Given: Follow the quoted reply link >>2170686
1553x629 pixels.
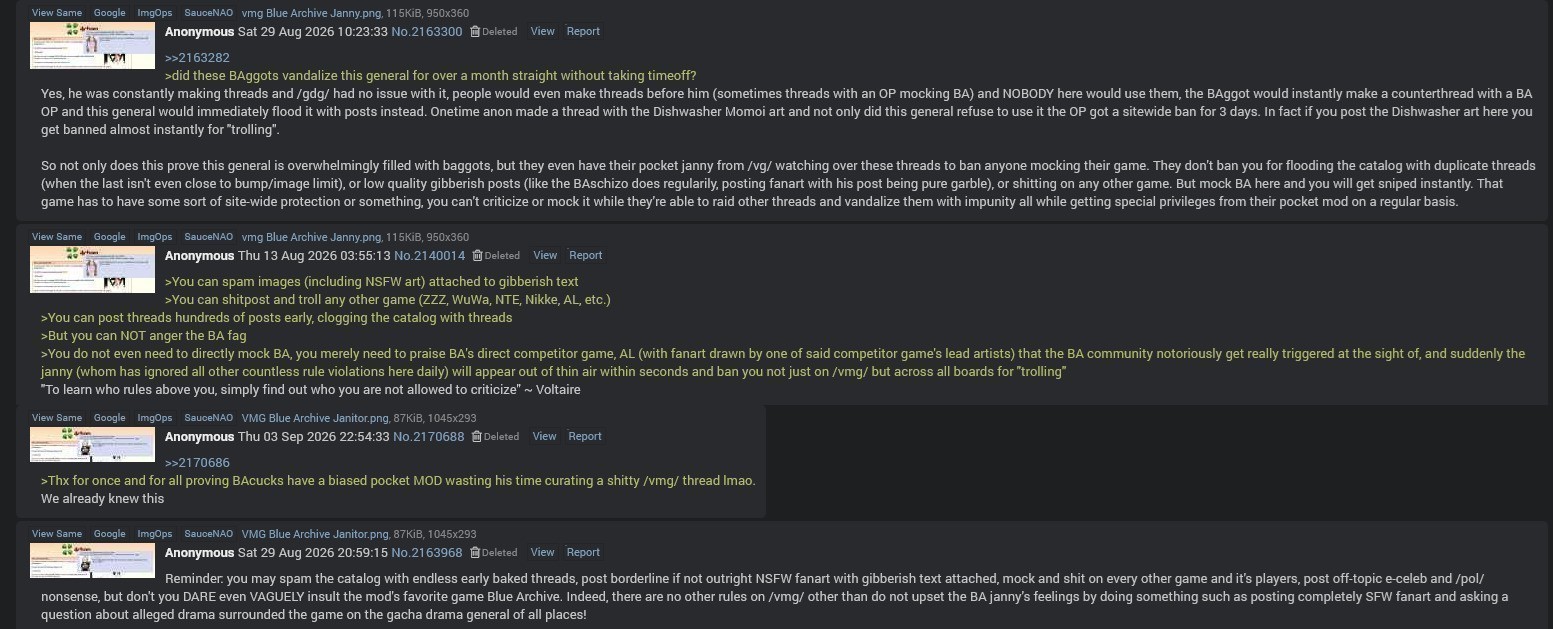Looking at the screenshot, I should coord(197,463).
